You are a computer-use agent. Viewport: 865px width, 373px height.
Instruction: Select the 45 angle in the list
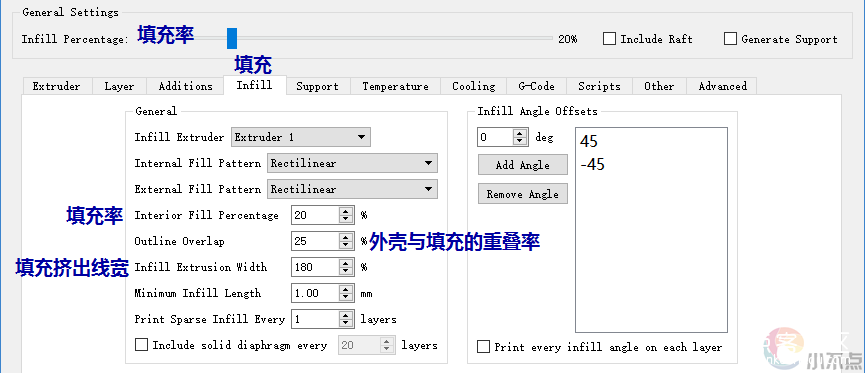coord(589,142)
